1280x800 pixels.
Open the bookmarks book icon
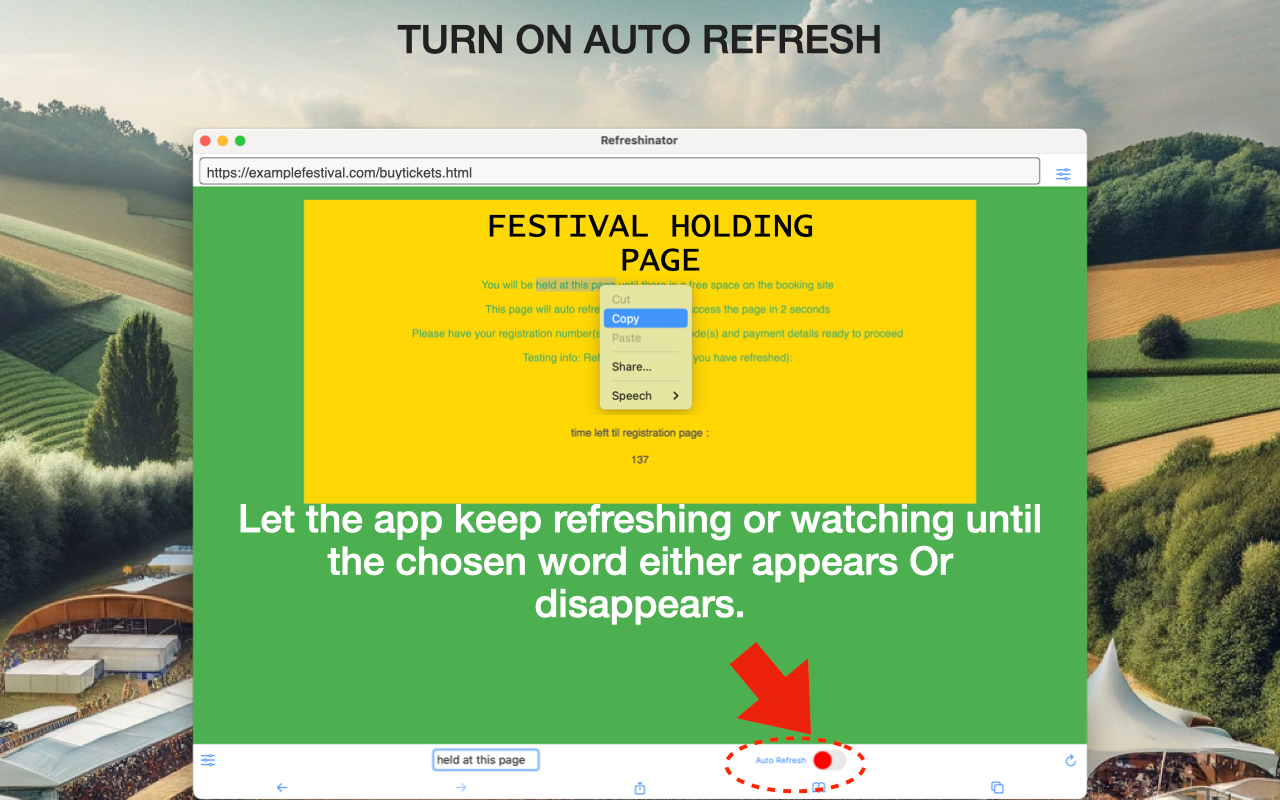(818, 787)
